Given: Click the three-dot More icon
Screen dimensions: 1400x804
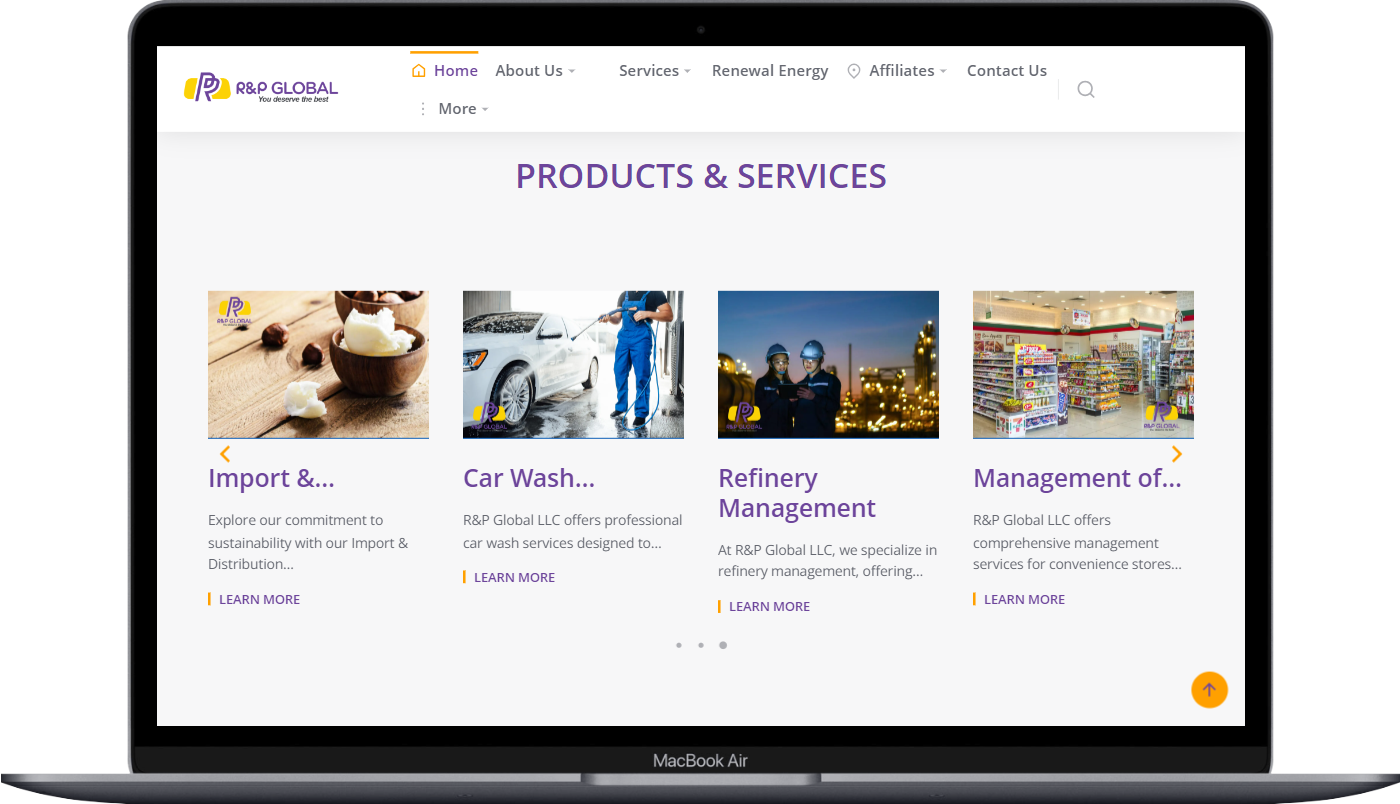Looking at the screenshot, I should (422, 109).
